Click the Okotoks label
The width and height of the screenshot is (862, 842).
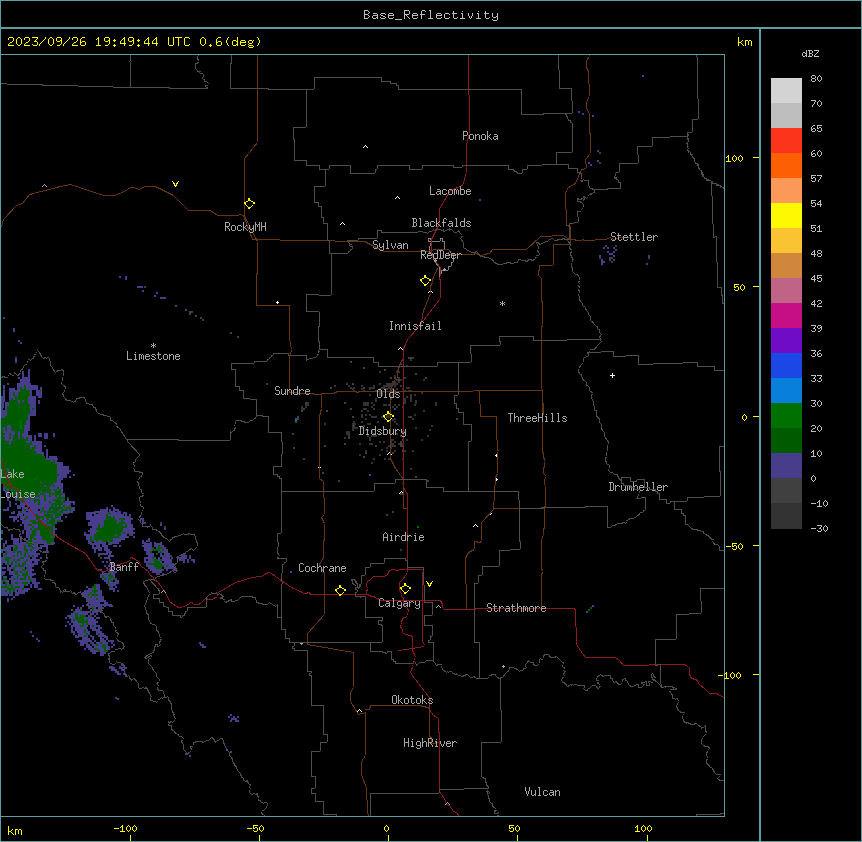tap(412, 700)
